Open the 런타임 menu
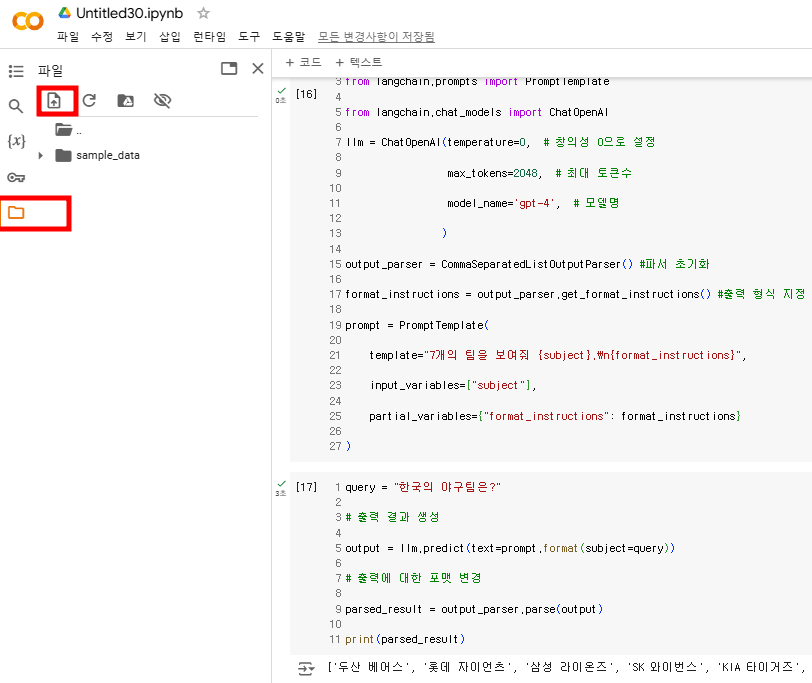 tap(209, 35)
